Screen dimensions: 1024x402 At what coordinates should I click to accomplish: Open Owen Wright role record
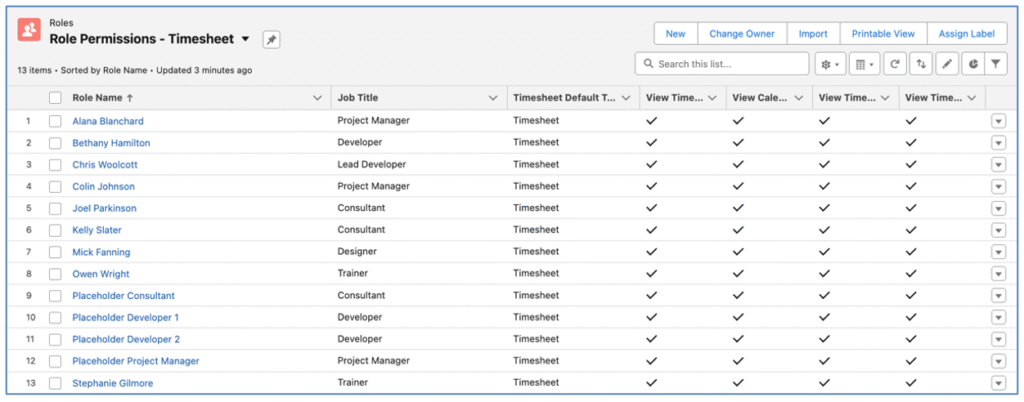tap(101, 274)
